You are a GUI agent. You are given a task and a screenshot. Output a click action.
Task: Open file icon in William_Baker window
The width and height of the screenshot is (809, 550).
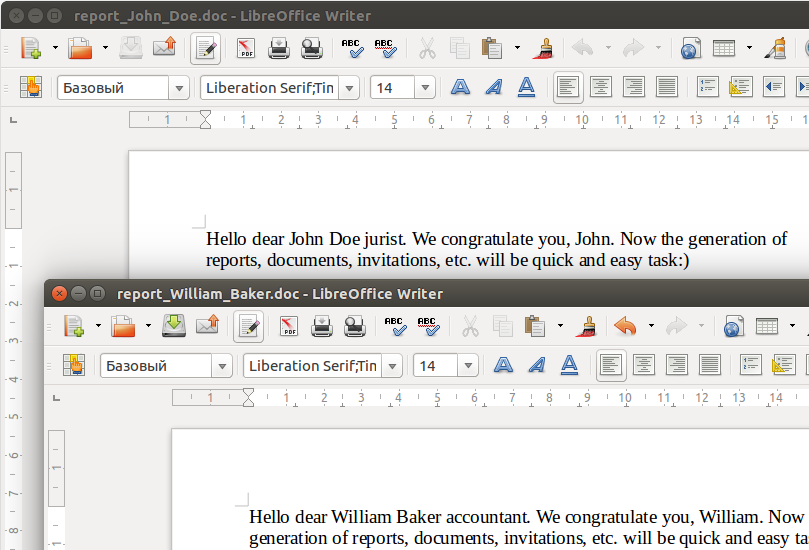coord(123,327)
